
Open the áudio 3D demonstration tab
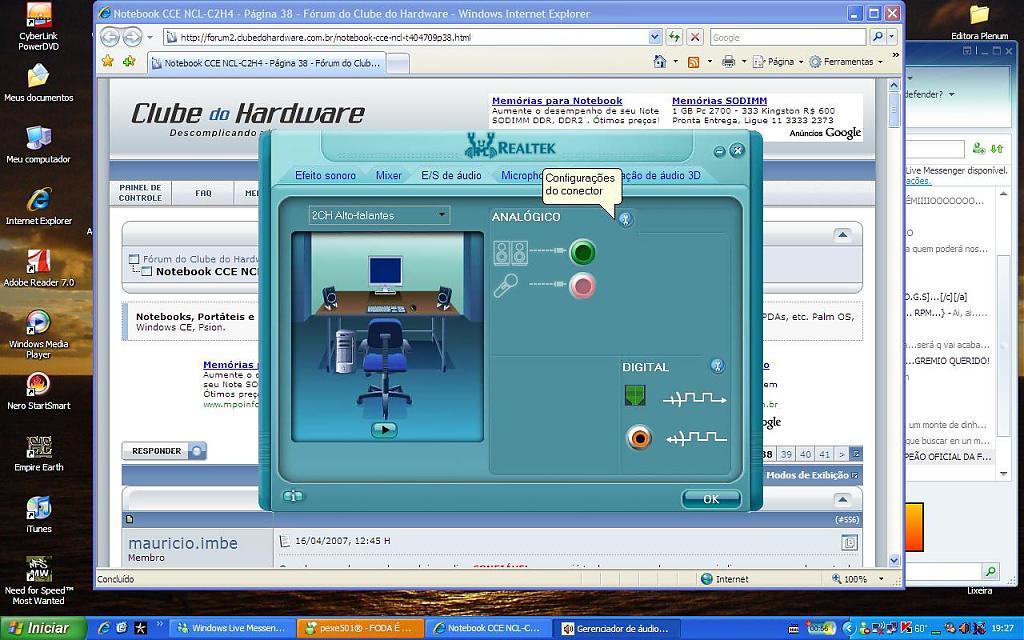click(661, 175)
